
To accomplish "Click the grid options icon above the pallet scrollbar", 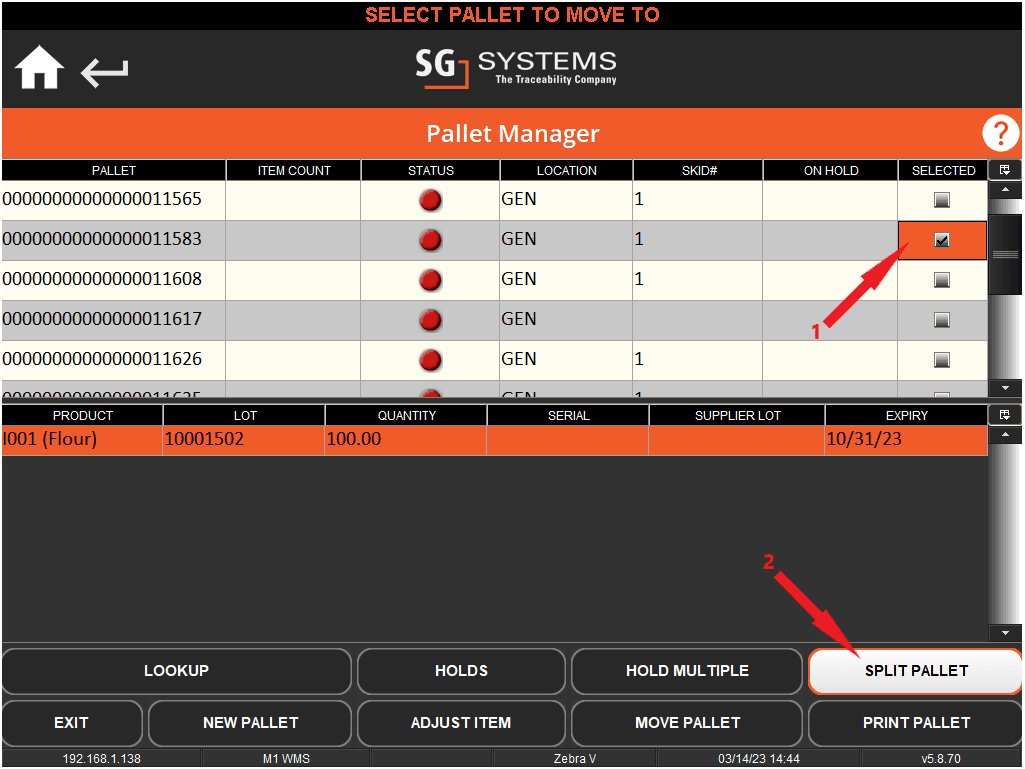I will coord(1004,169).
